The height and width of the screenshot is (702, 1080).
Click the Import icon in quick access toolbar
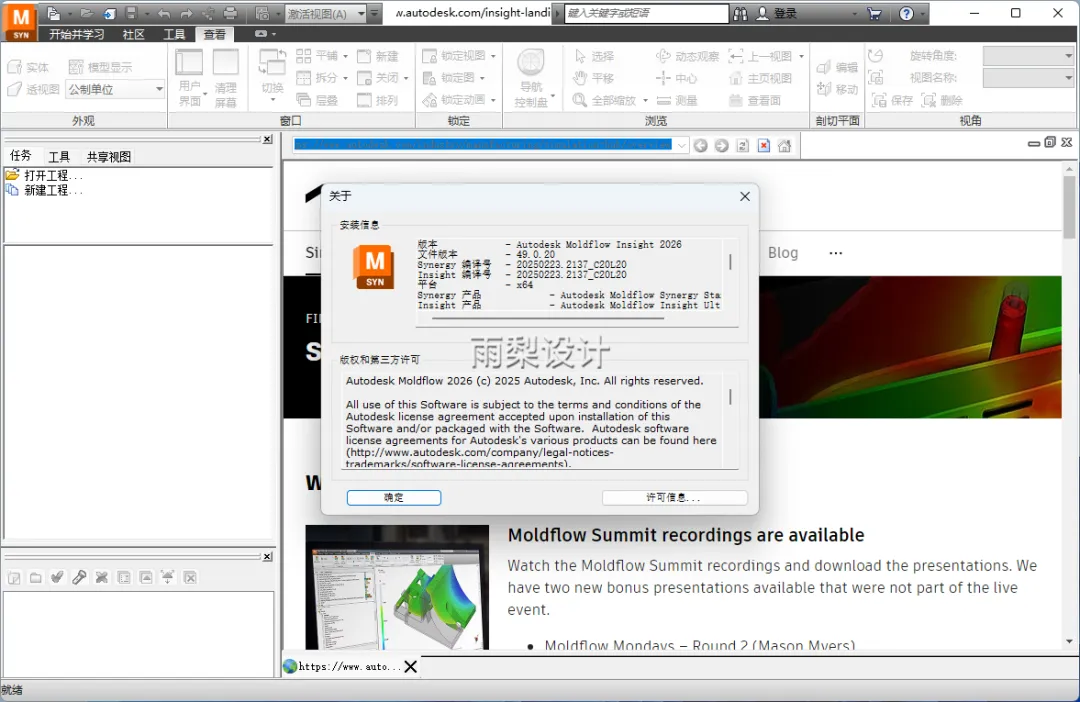110,13
